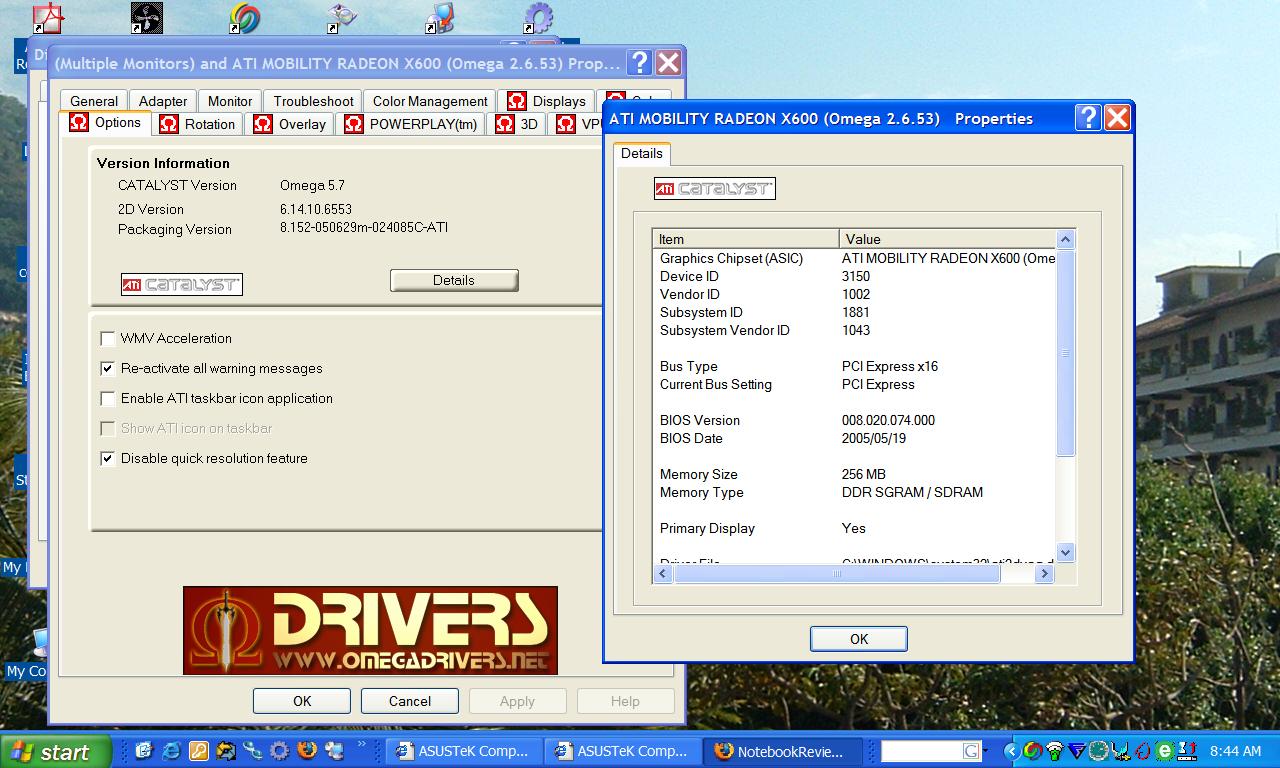Switch to the Troubleshoot tab
Screen dimensions: 1280x768
[x=314, y=101]
